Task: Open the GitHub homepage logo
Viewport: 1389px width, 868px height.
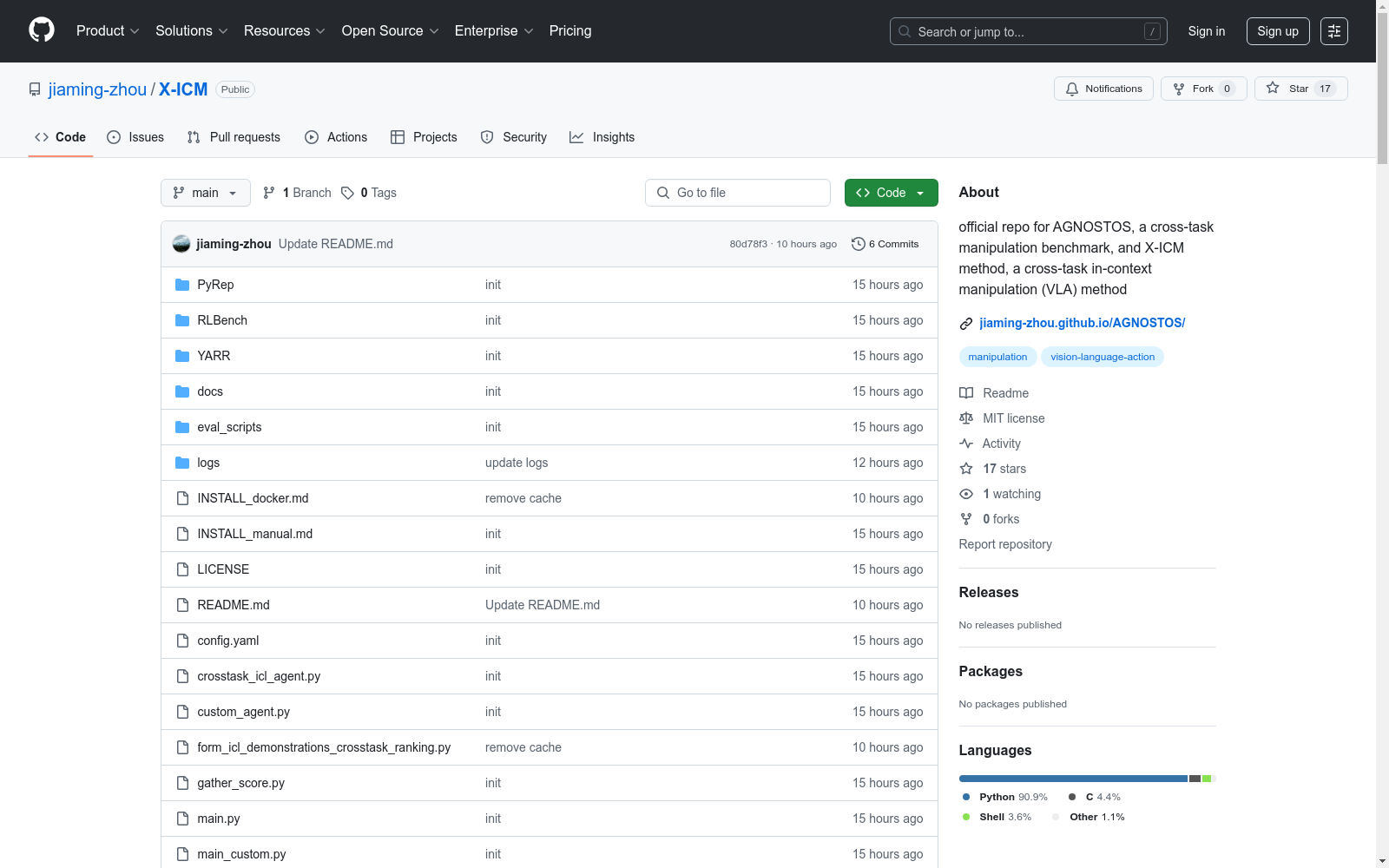Action: (42, 30)
